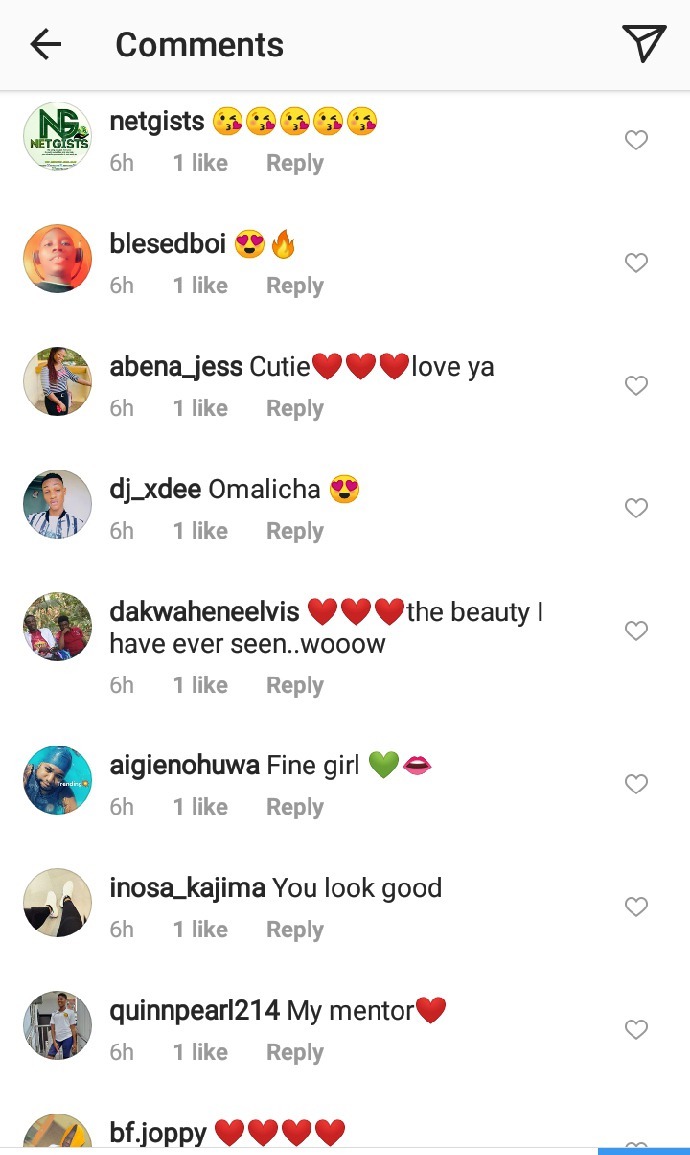Screen dimensions: 690x1155
Task: View 1 like on blesedboi's comment
Action: (x=200, y=286)
